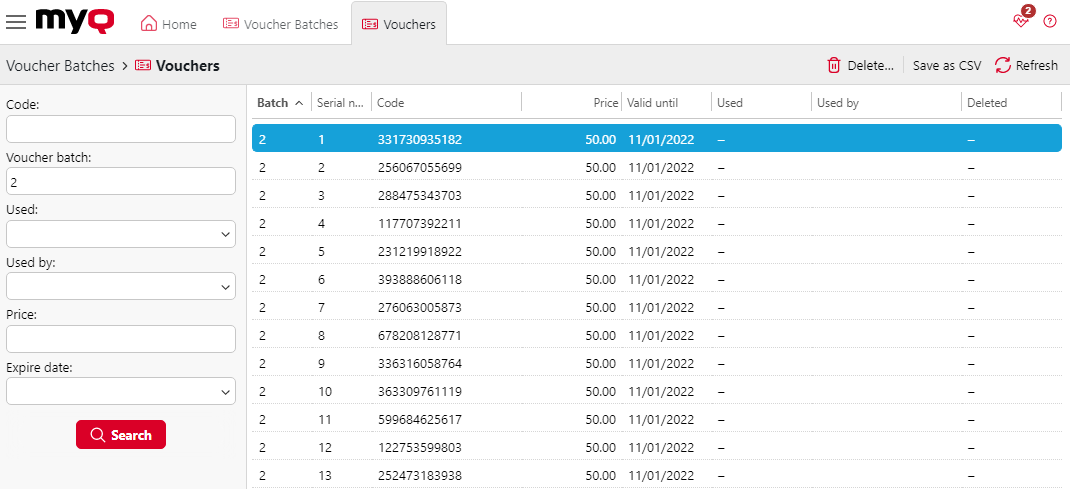Open the health alerts icon with badge
The width and height of the screenshot is (1070, 489).
tap(1021, 20)
